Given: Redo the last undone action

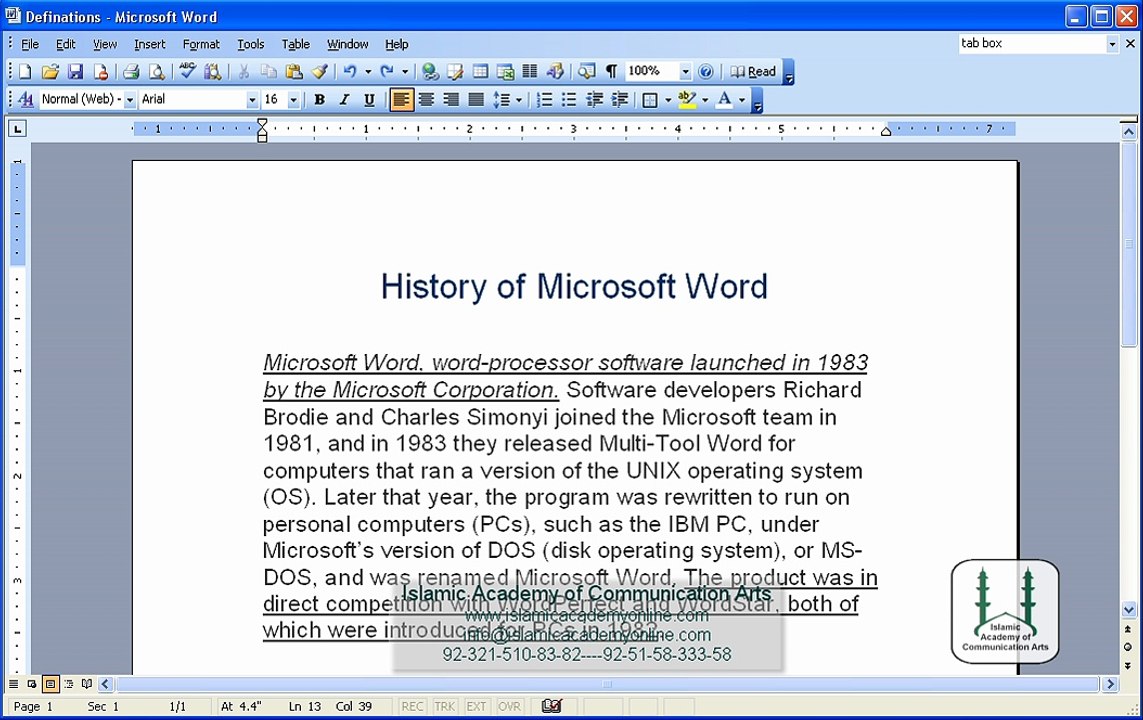Looking at the screenshot, I should [387, 71].
